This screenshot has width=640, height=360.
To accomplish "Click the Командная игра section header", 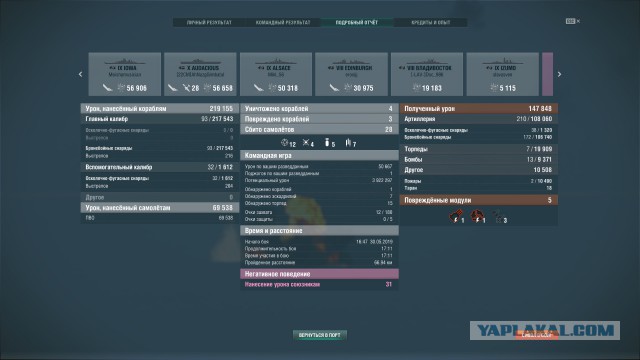I will click(319, 156).
